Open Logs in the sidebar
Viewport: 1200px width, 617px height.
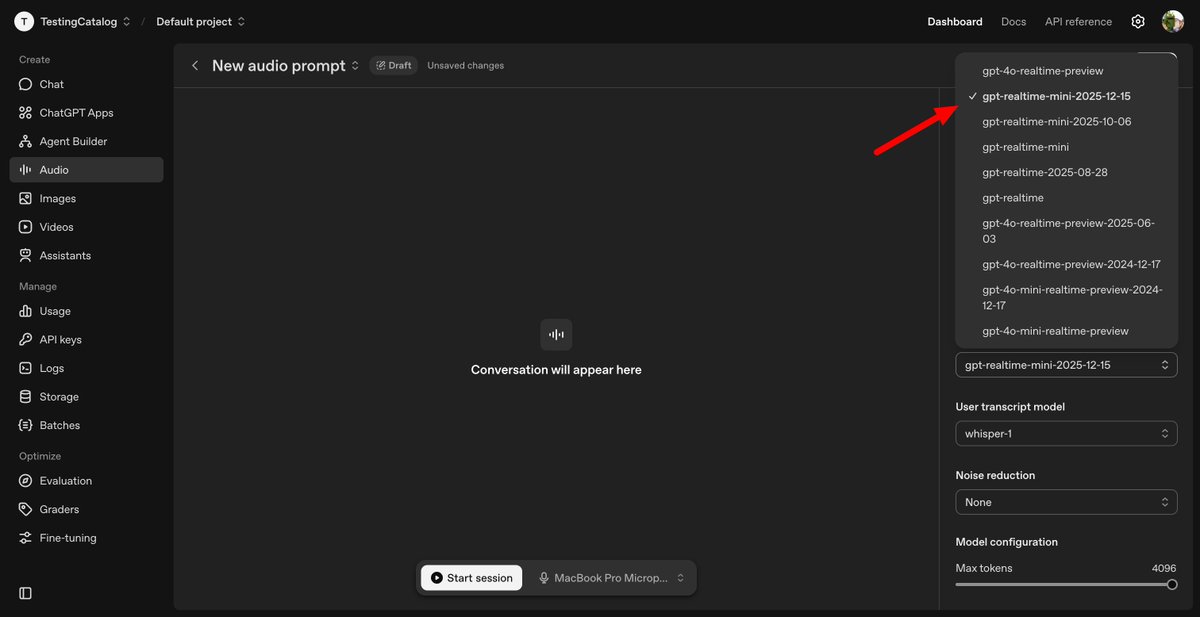point(86,368)
